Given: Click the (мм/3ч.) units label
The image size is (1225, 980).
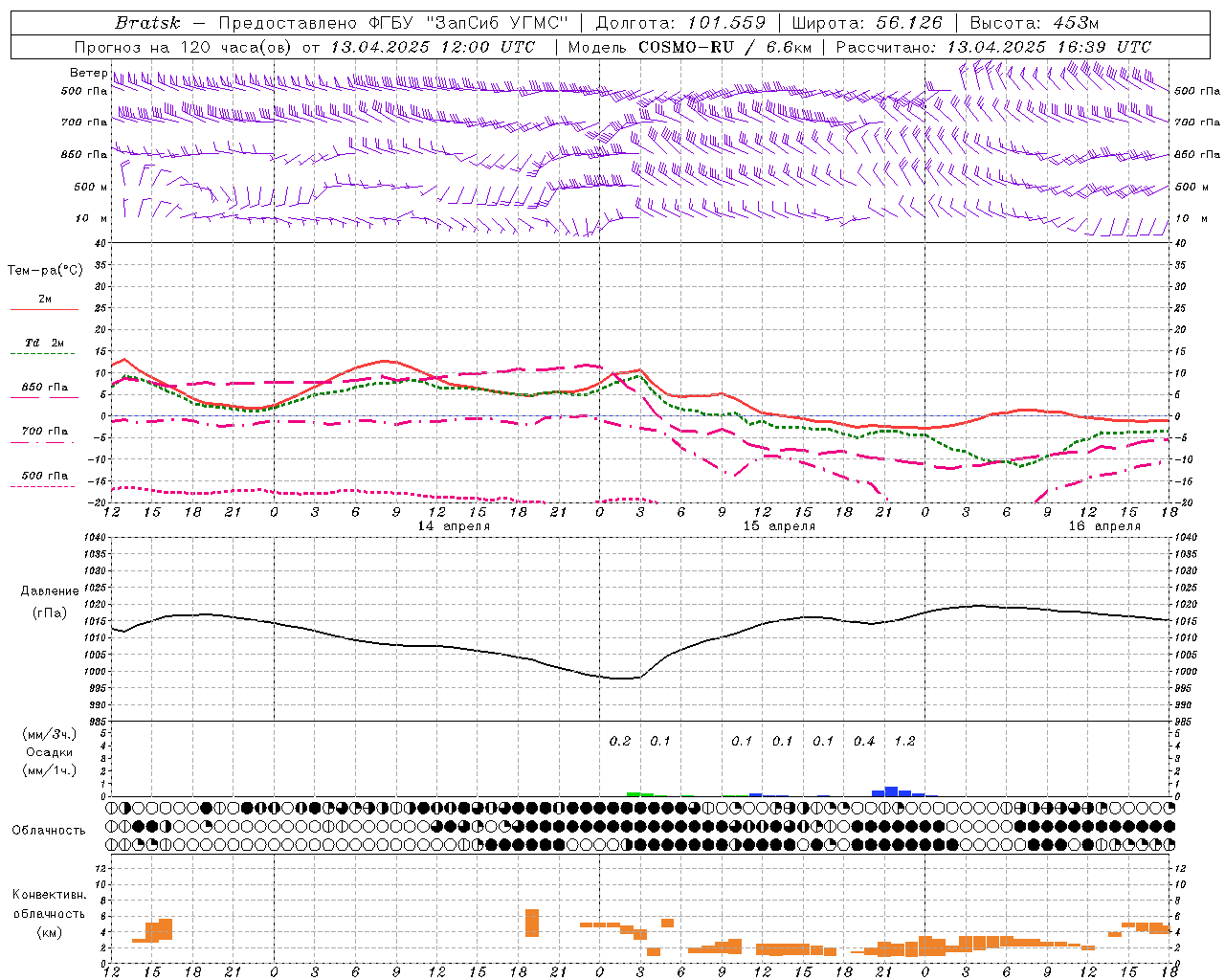Looking at the screenshot, I should click(x=50, y=734).
